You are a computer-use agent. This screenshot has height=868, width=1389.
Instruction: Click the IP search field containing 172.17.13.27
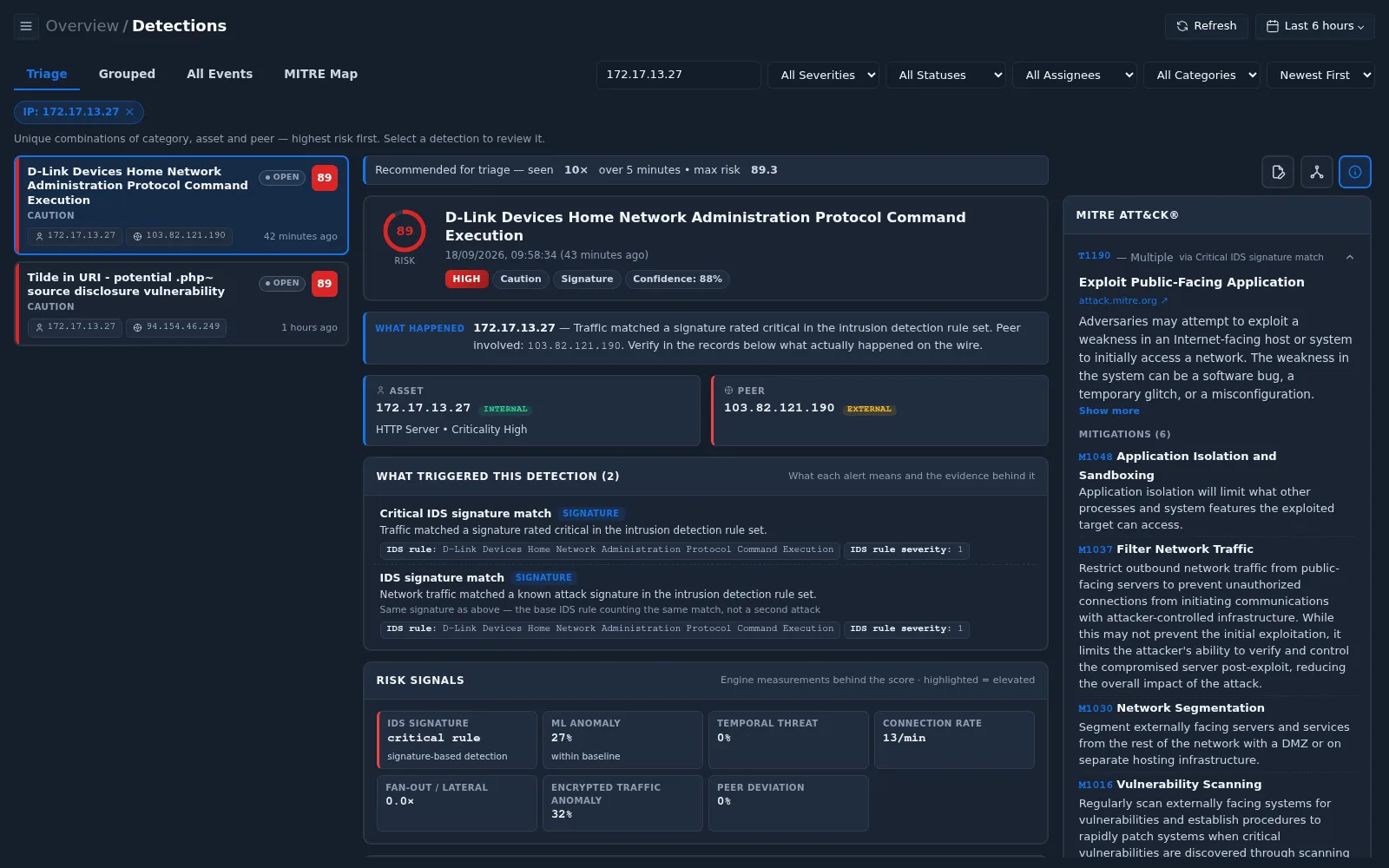pos(679,76)
